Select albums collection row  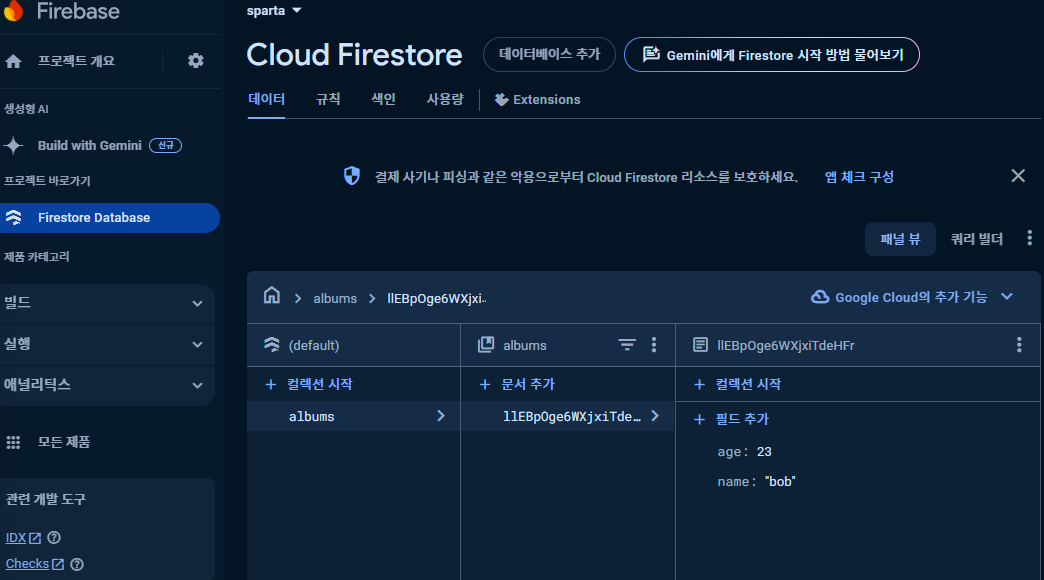[354, 416]
